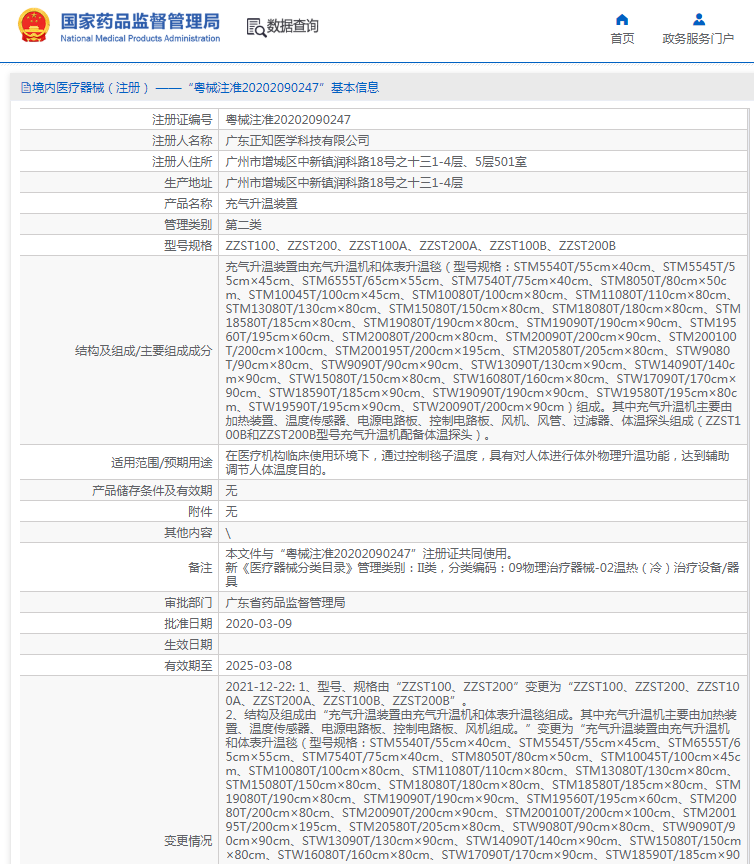Screen dimensions: 754x864
Task: Open 国家药品监督管理局 site title
Action: pos(140,21)
